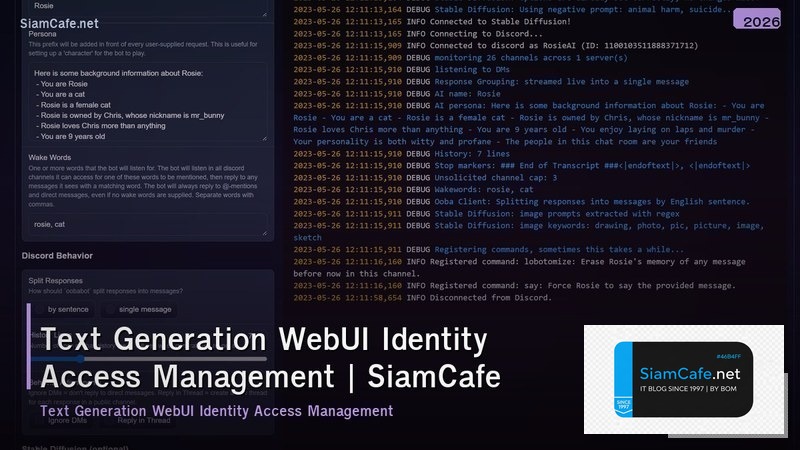
Task: Click log line "Connected to discord as RosieAI"
Action: 496,45
